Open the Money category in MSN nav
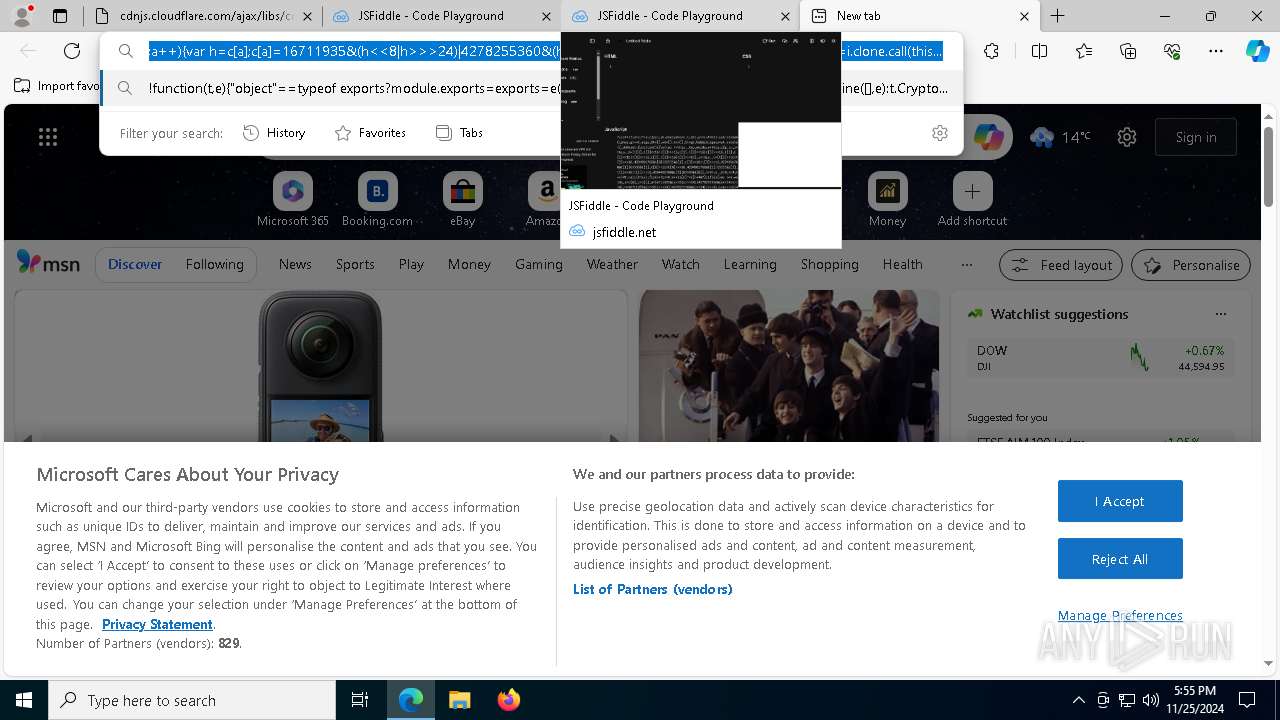 pyautogui.click(x=469, y=264)
